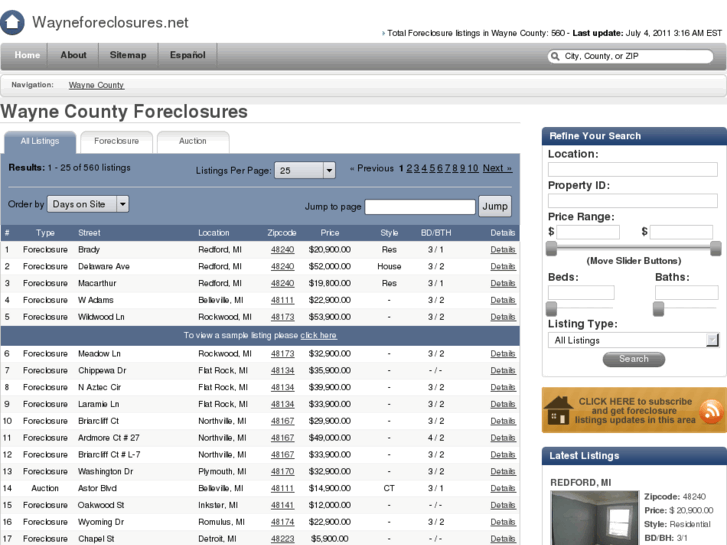Open the Sitemap menu item
The image size is (727, 545).
pos(128,55)
